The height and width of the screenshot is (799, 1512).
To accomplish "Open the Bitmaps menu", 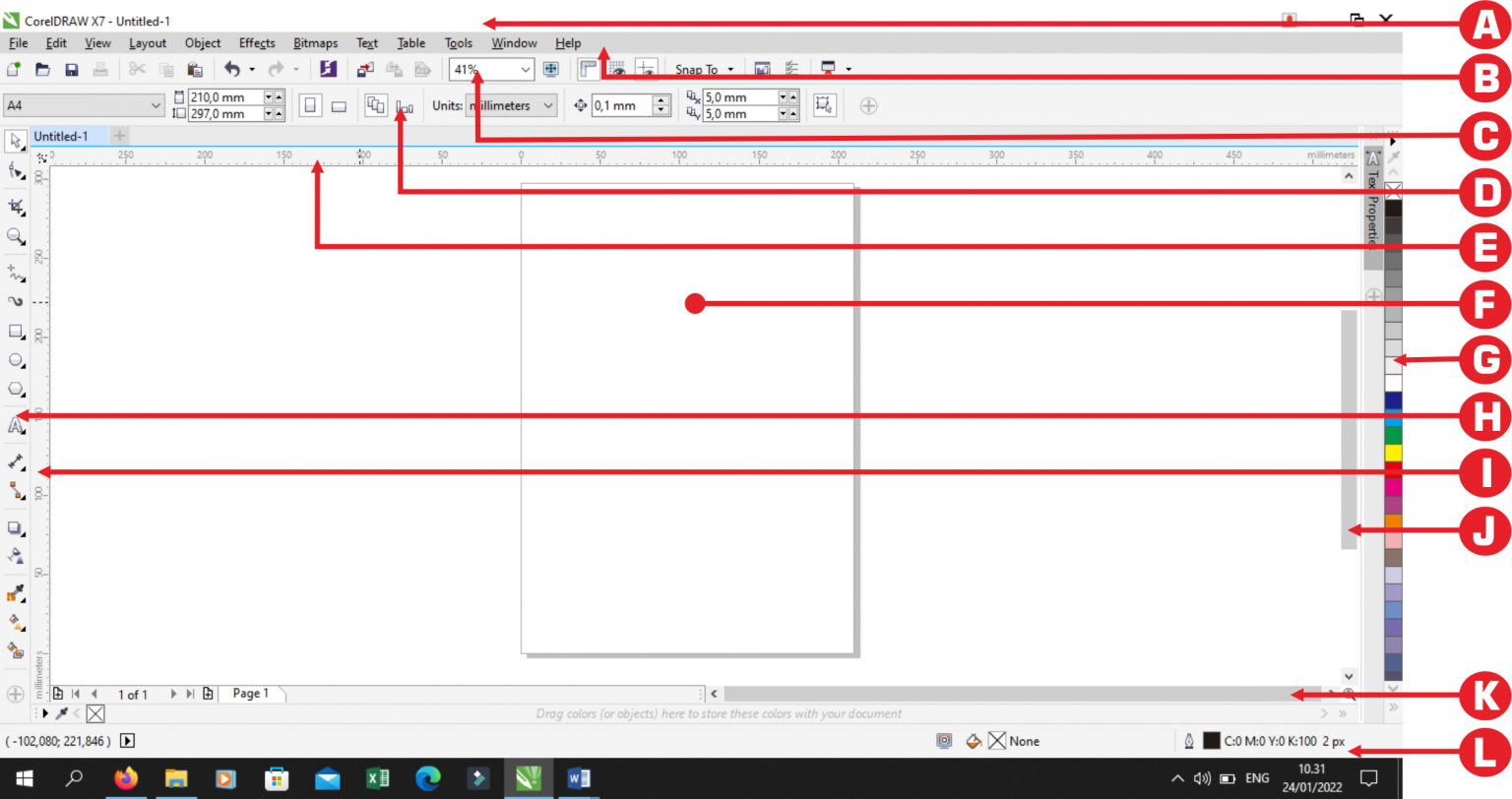I will (x=315, y=42).
